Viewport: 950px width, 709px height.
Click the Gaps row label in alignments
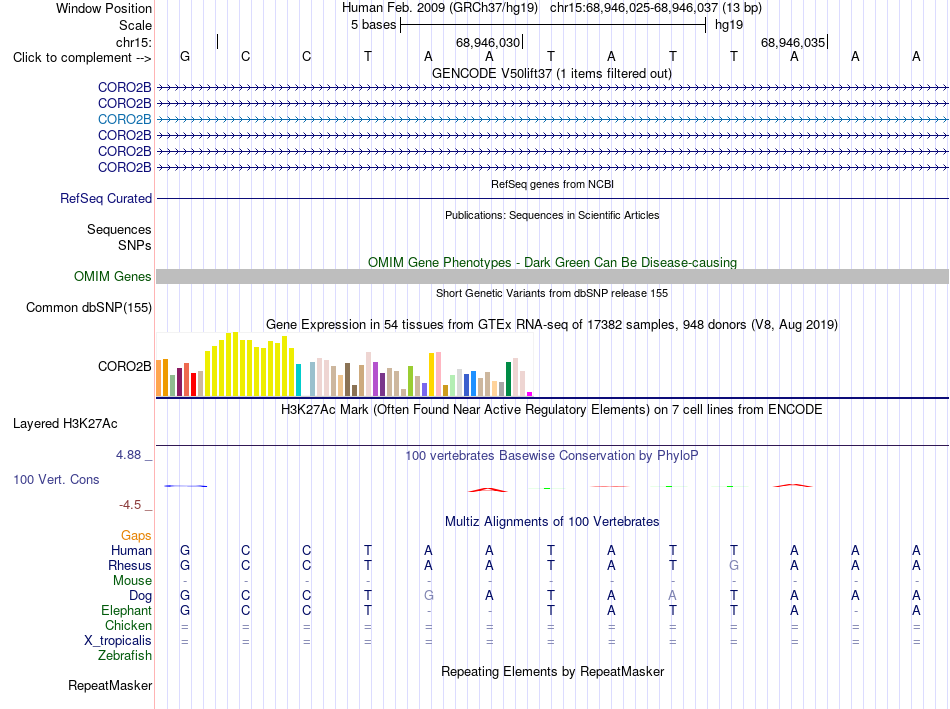coord(136,535)
